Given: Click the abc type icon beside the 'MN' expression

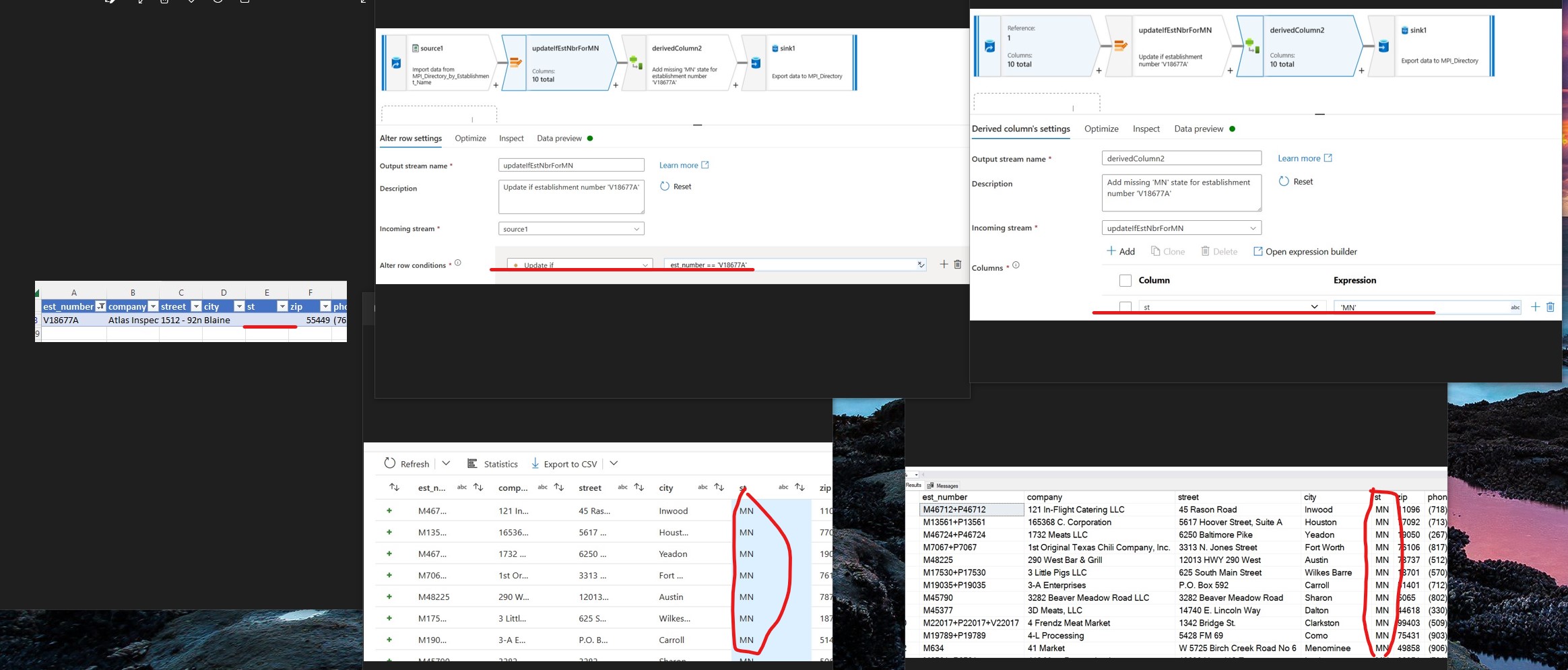Looking at the screenshot, I should [x=1515, y=307].
